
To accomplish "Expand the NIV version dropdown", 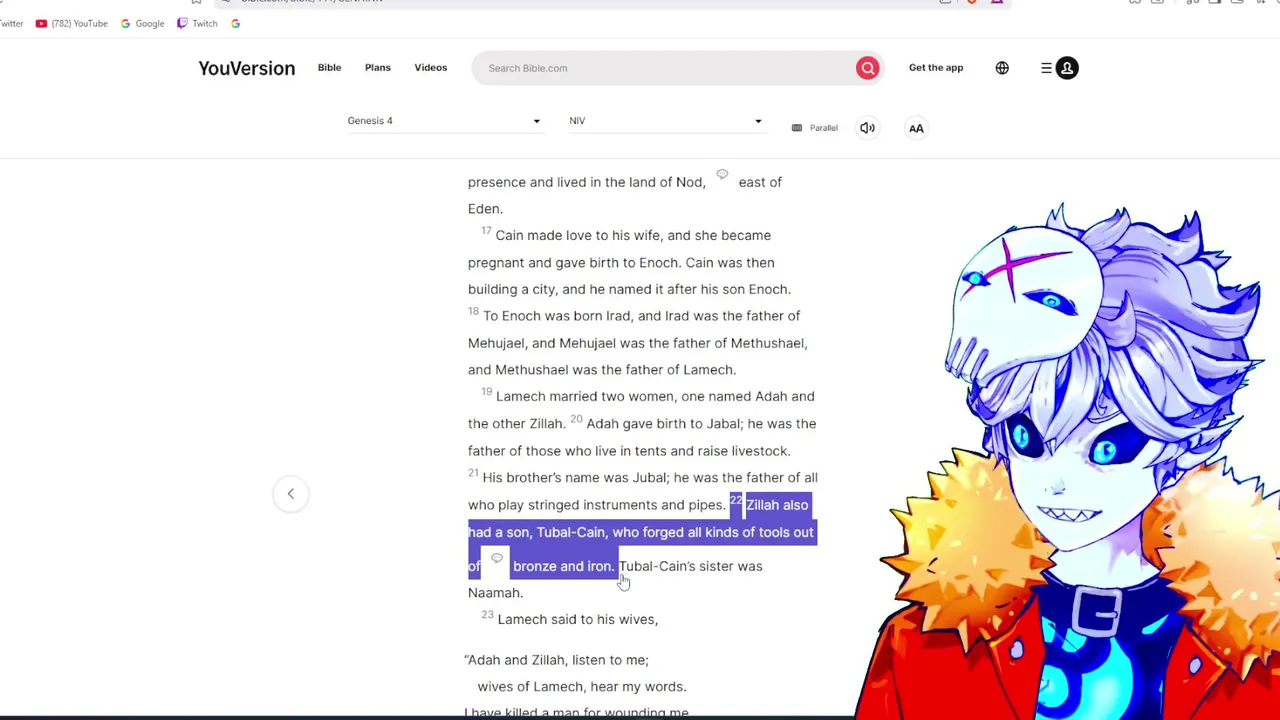I will tap(666, 121).
